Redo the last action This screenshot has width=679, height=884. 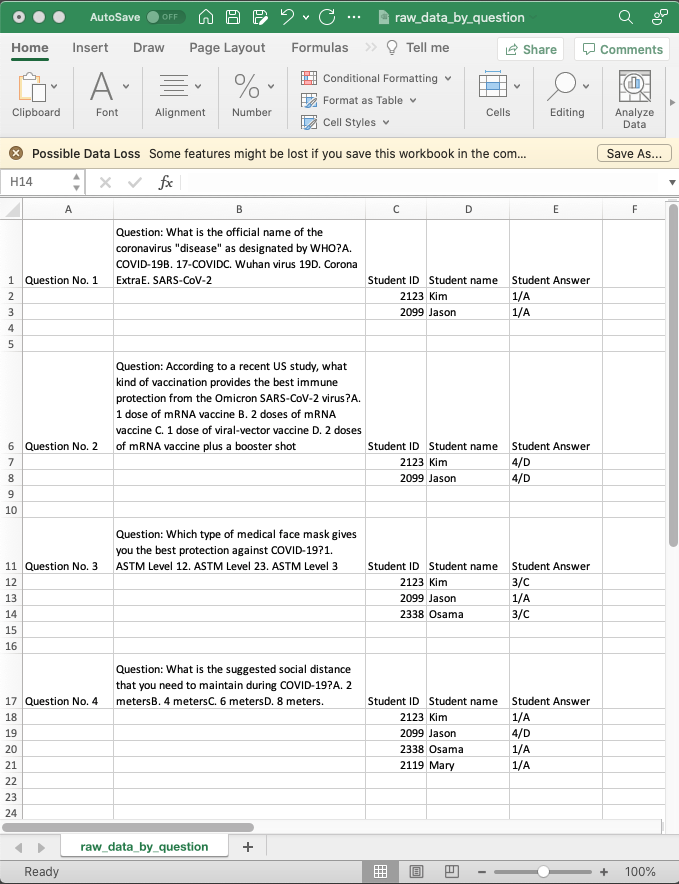327,17
